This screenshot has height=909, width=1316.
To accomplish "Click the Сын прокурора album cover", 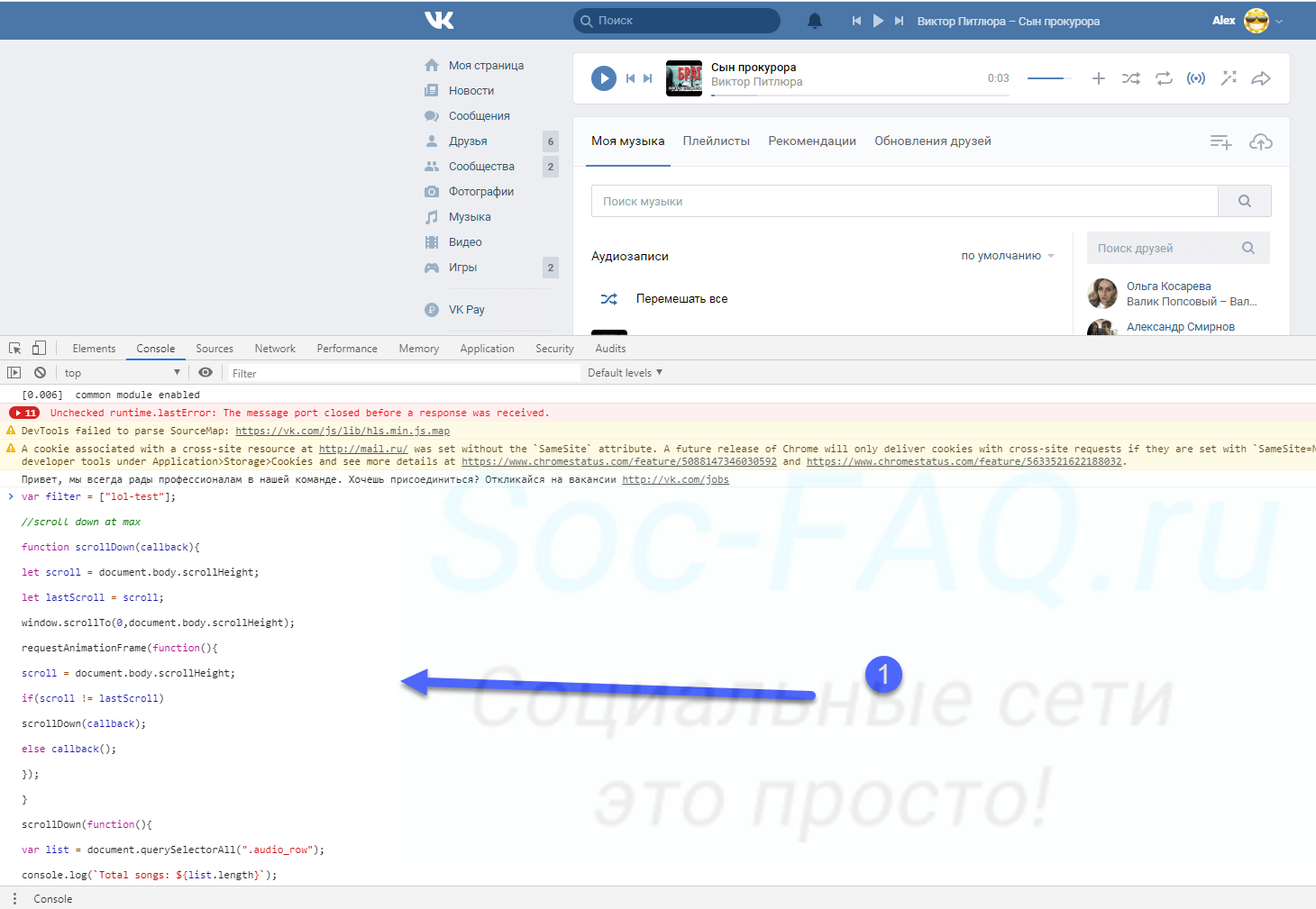I will click(x=684, y=78).
